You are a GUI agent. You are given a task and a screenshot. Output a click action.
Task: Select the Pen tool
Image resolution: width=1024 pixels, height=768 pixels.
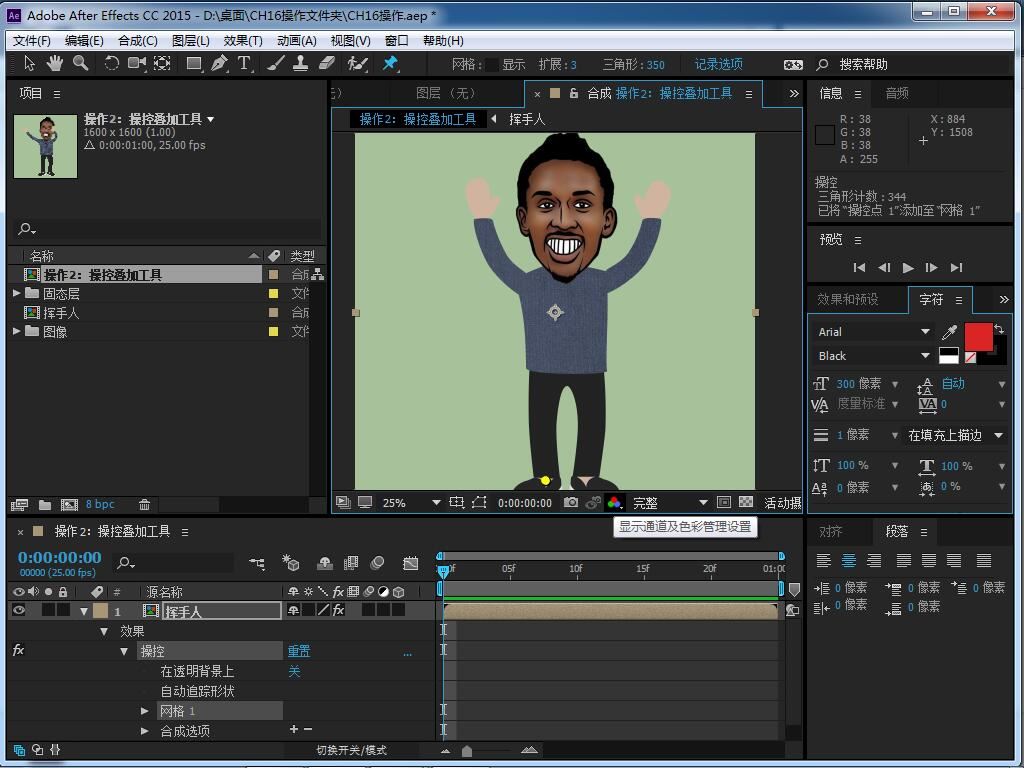coord(219,63)
